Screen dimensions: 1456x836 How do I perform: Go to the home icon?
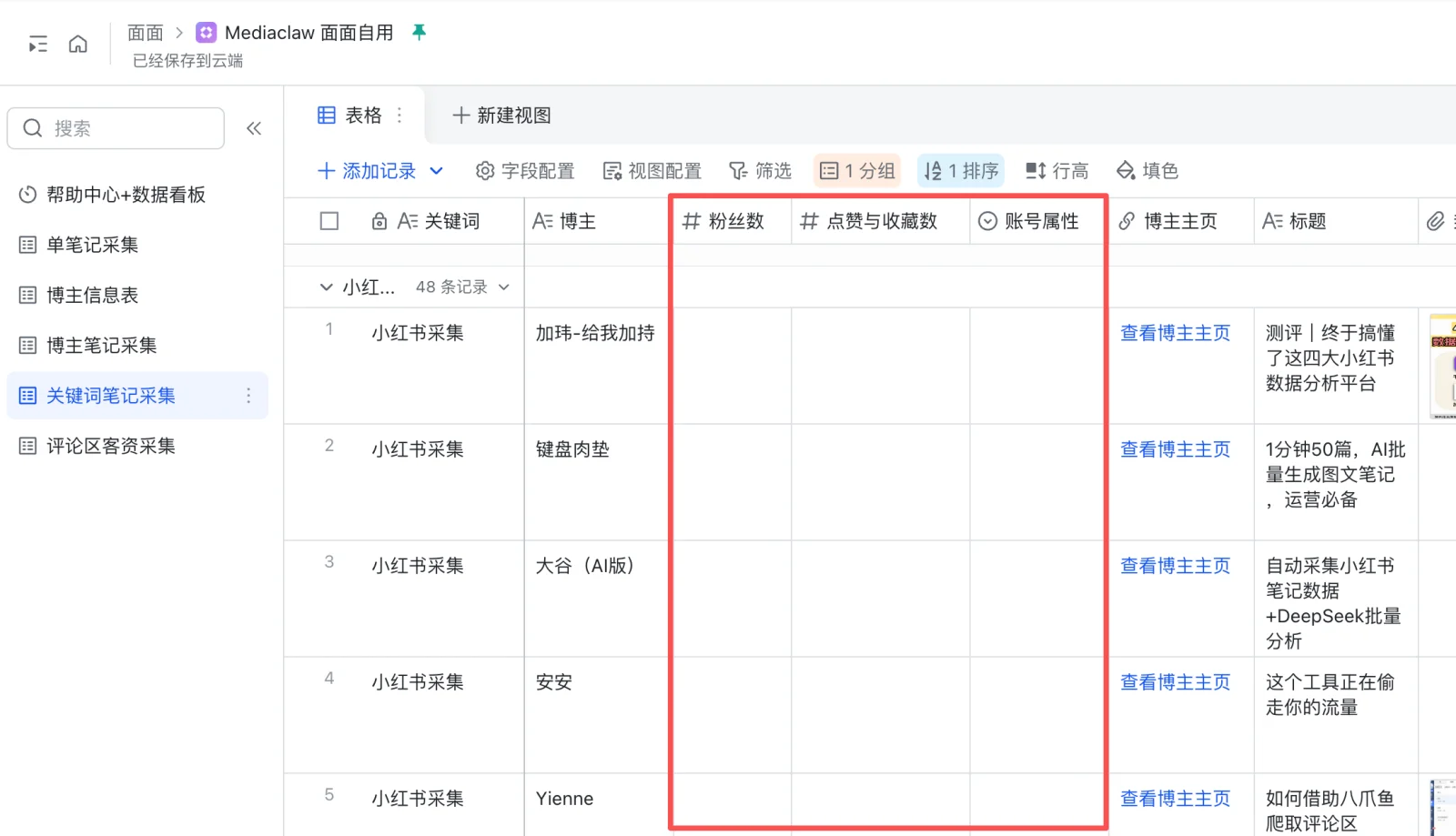(78, 44)
